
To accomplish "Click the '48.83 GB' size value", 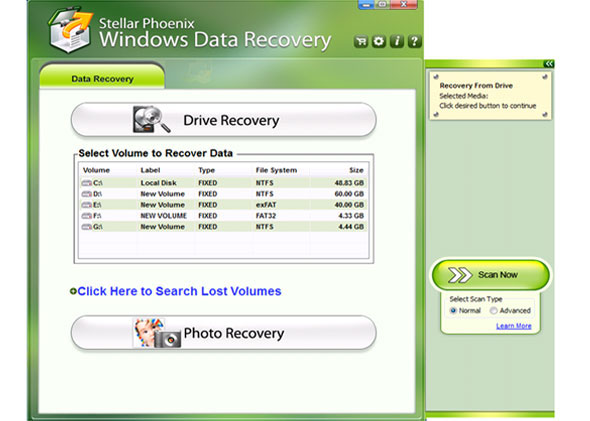I will pos(349,183).
